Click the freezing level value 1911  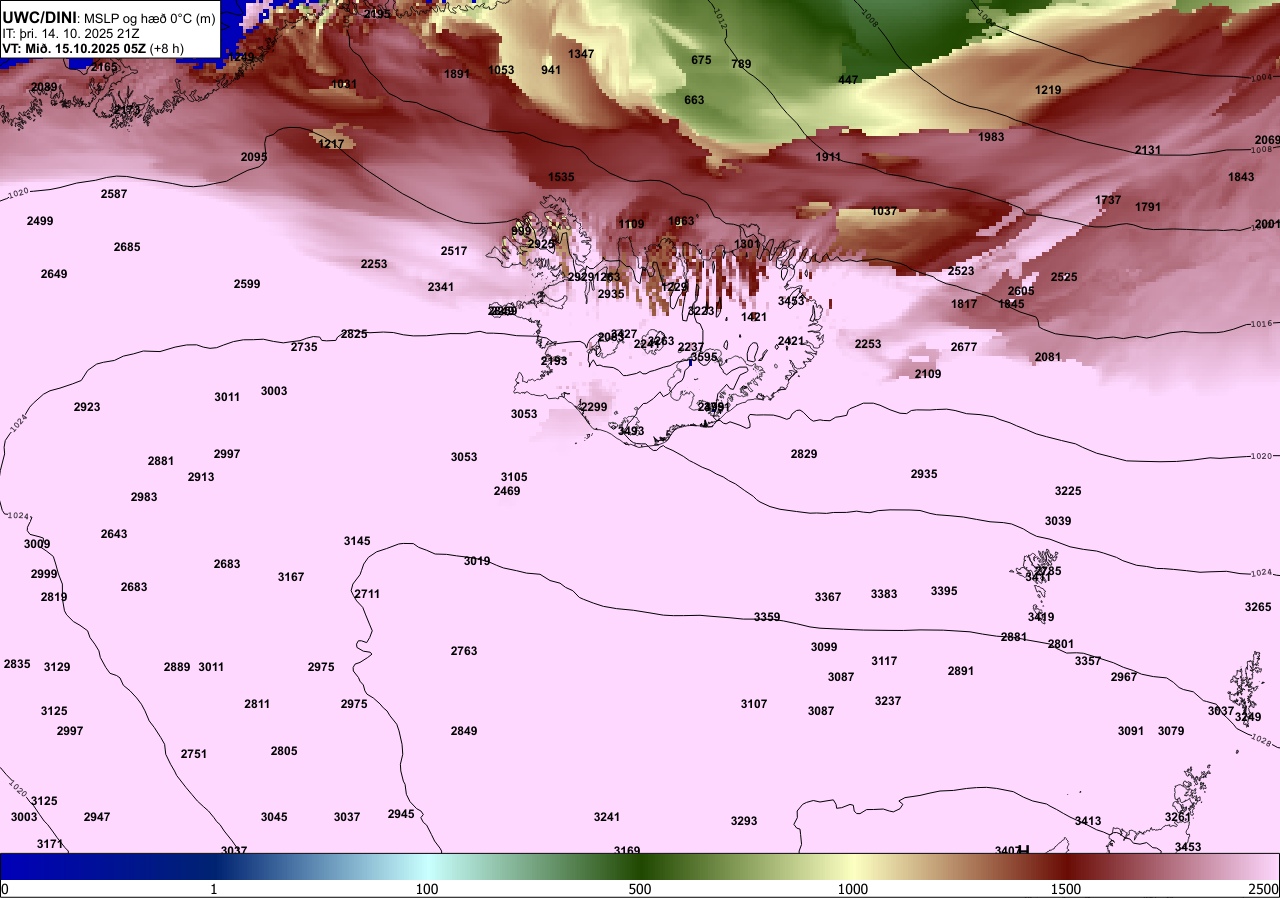tap(828, 157)
